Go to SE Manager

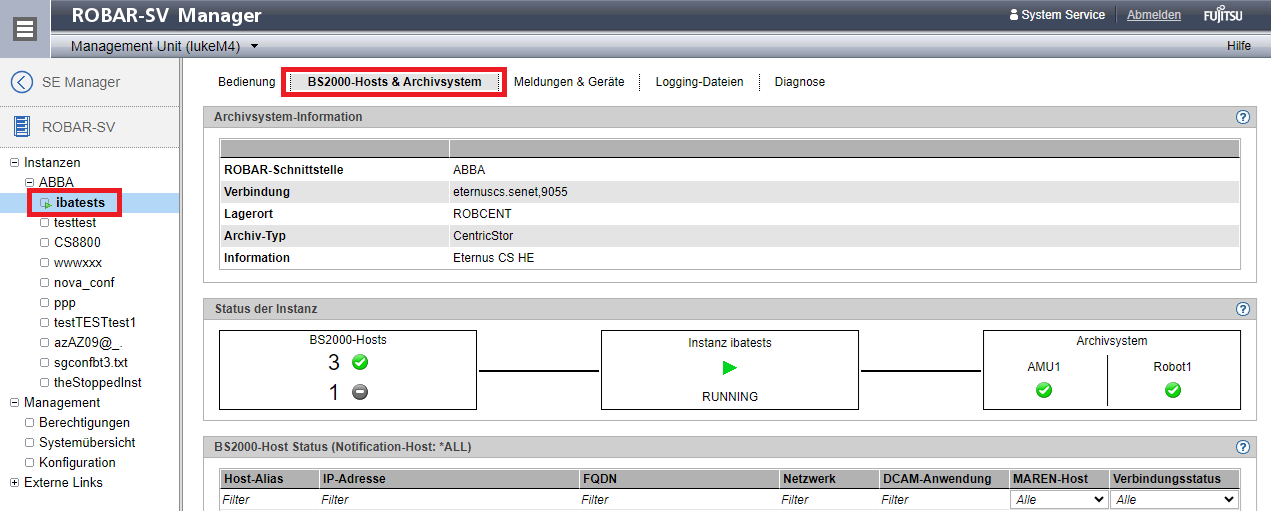tap(81, 82)
